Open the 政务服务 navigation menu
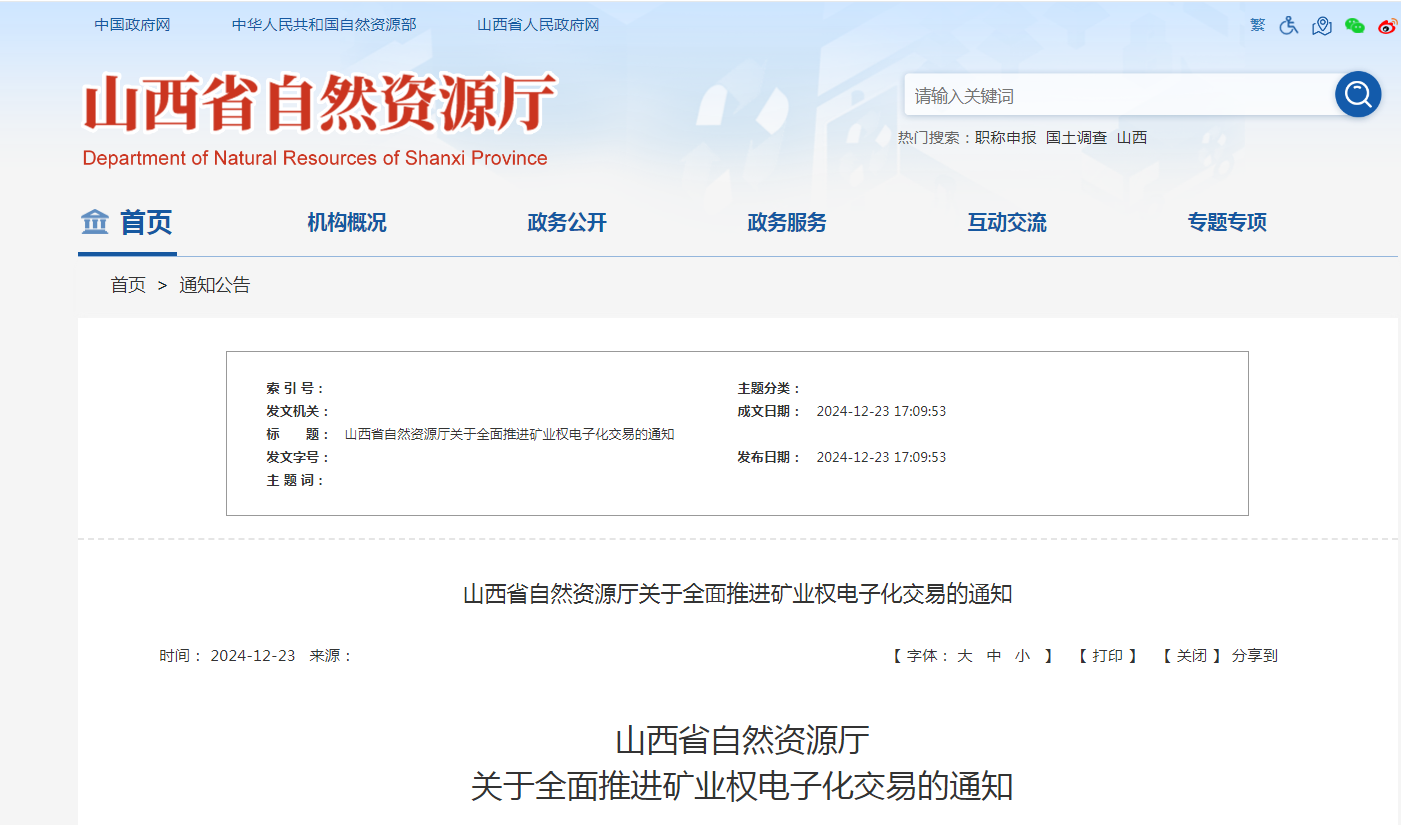This screenshot has width=1401, height=825. [786, 223]
